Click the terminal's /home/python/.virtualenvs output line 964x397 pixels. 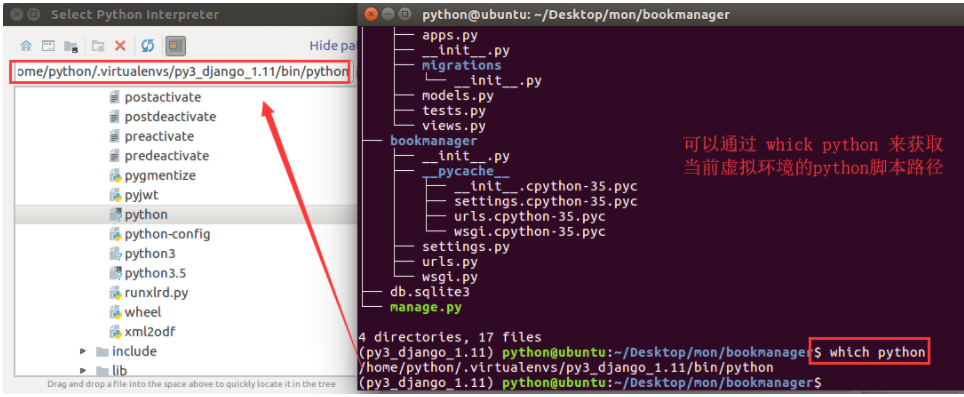point(566,368)
